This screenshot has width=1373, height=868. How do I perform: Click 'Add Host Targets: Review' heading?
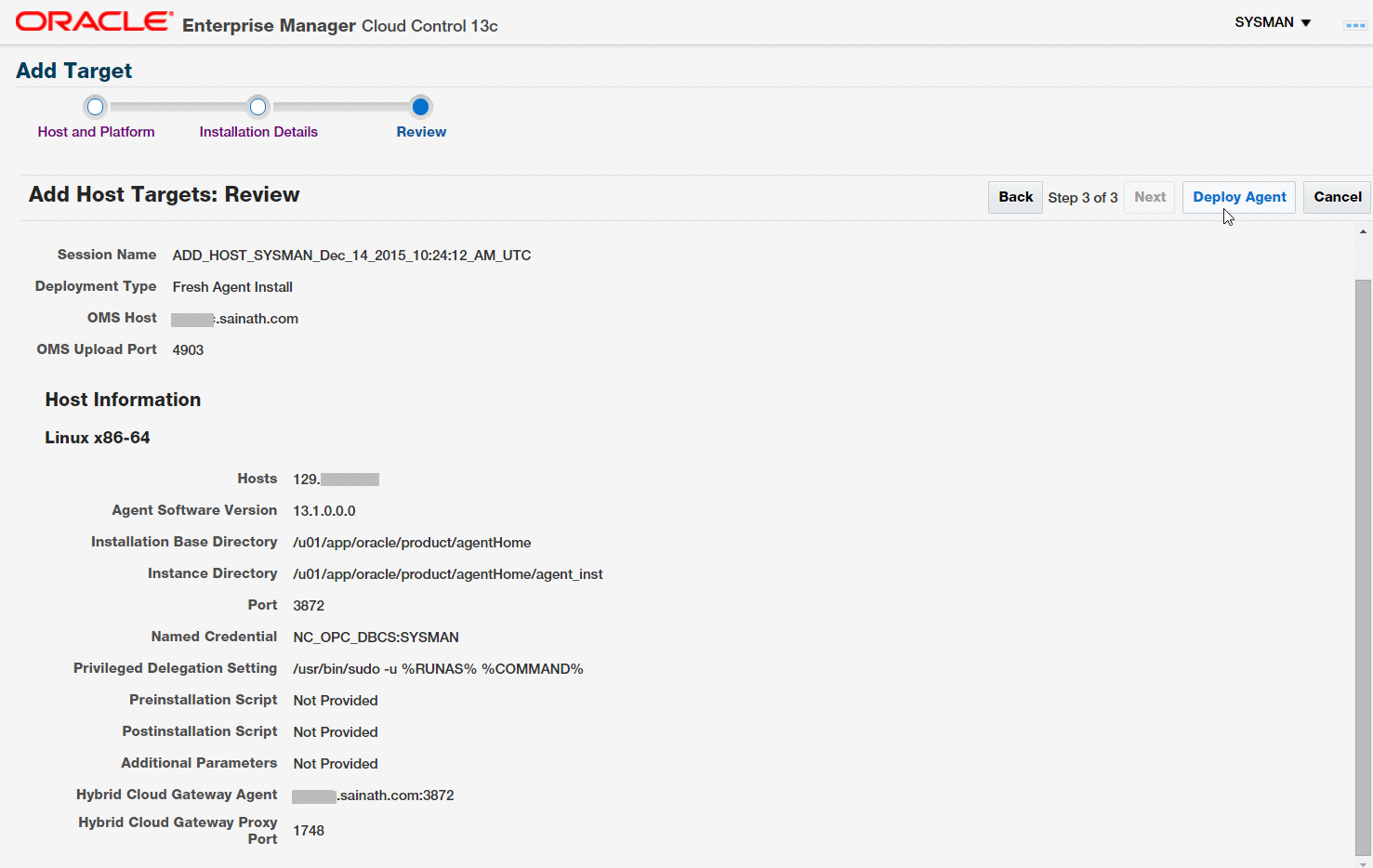[164, 194]
